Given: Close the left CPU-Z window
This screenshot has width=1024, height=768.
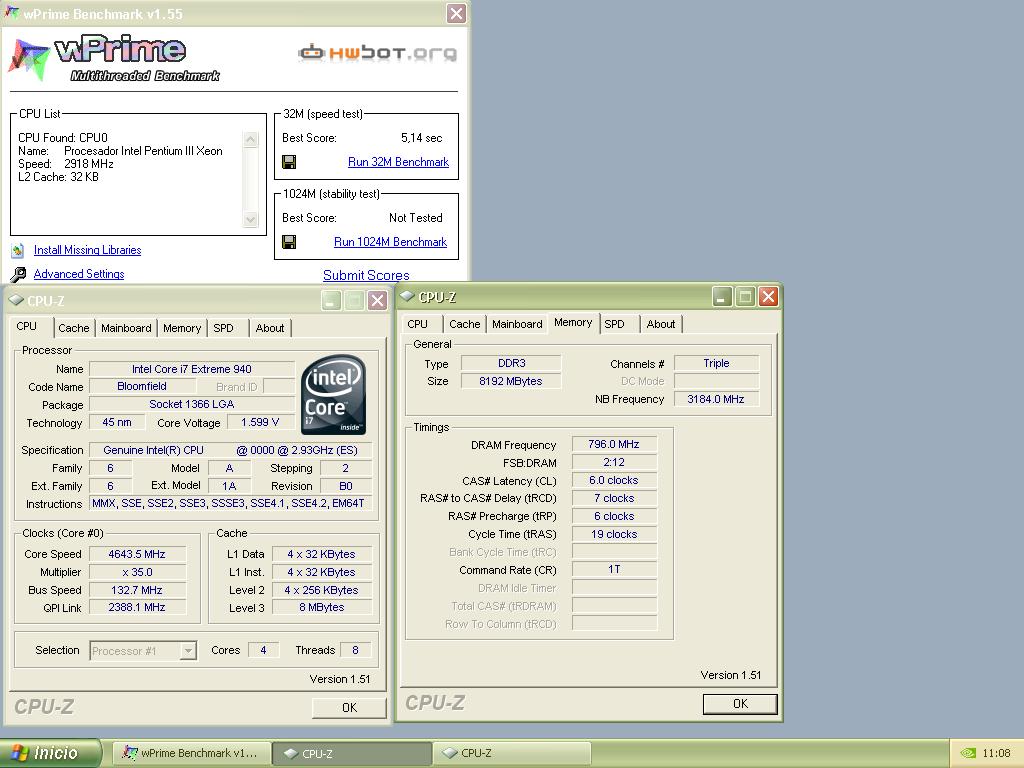Looking at the screenshot, I should pyautogui.click(x=377, y=300).
